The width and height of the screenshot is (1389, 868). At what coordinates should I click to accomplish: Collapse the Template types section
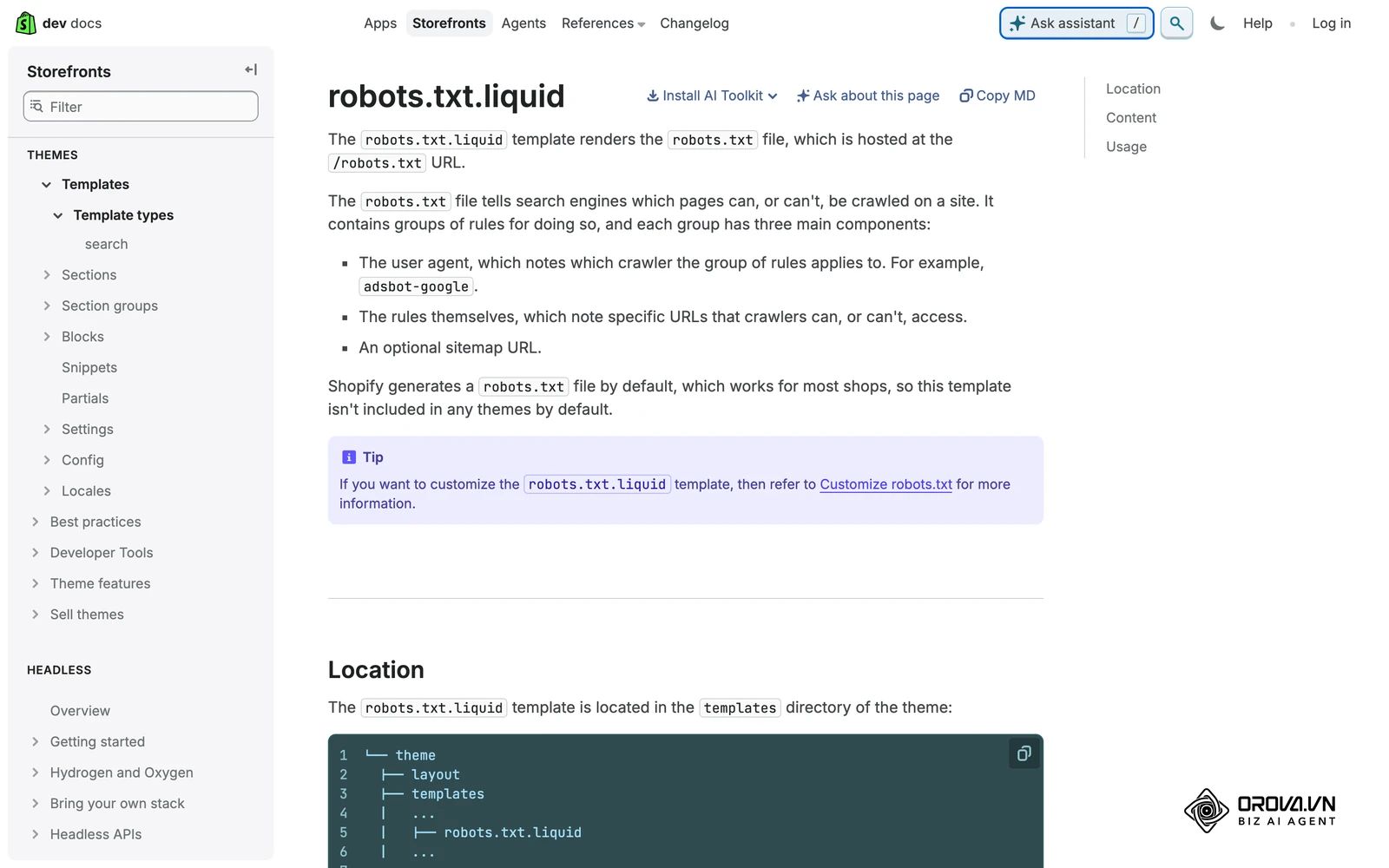coord(58,215)
